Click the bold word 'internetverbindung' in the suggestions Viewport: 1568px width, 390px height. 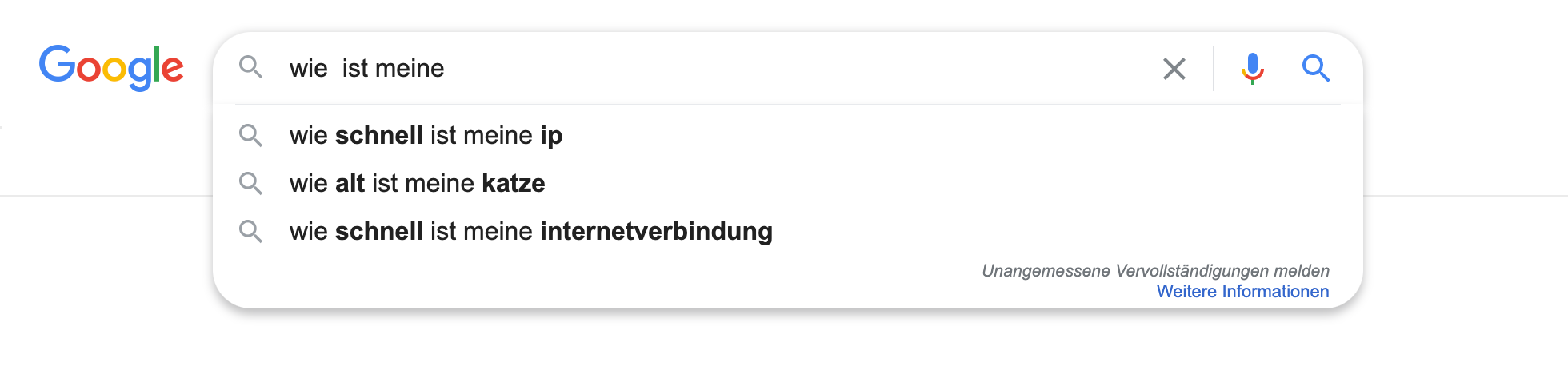[x=656, y=231]
